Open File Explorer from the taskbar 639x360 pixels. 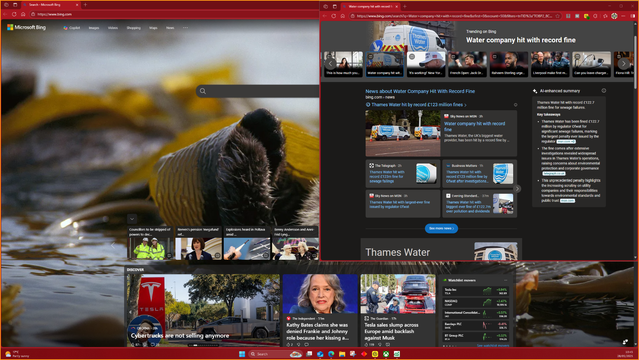coord(342,354)
